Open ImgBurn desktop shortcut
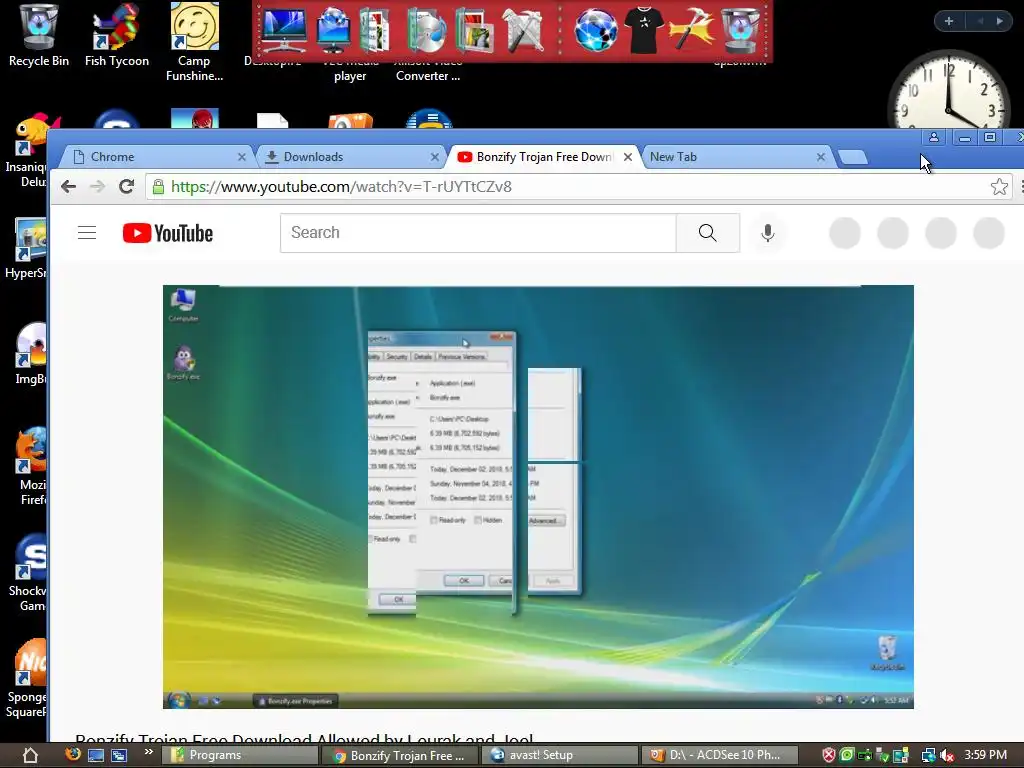1024x768 pixels. [31, 353]
